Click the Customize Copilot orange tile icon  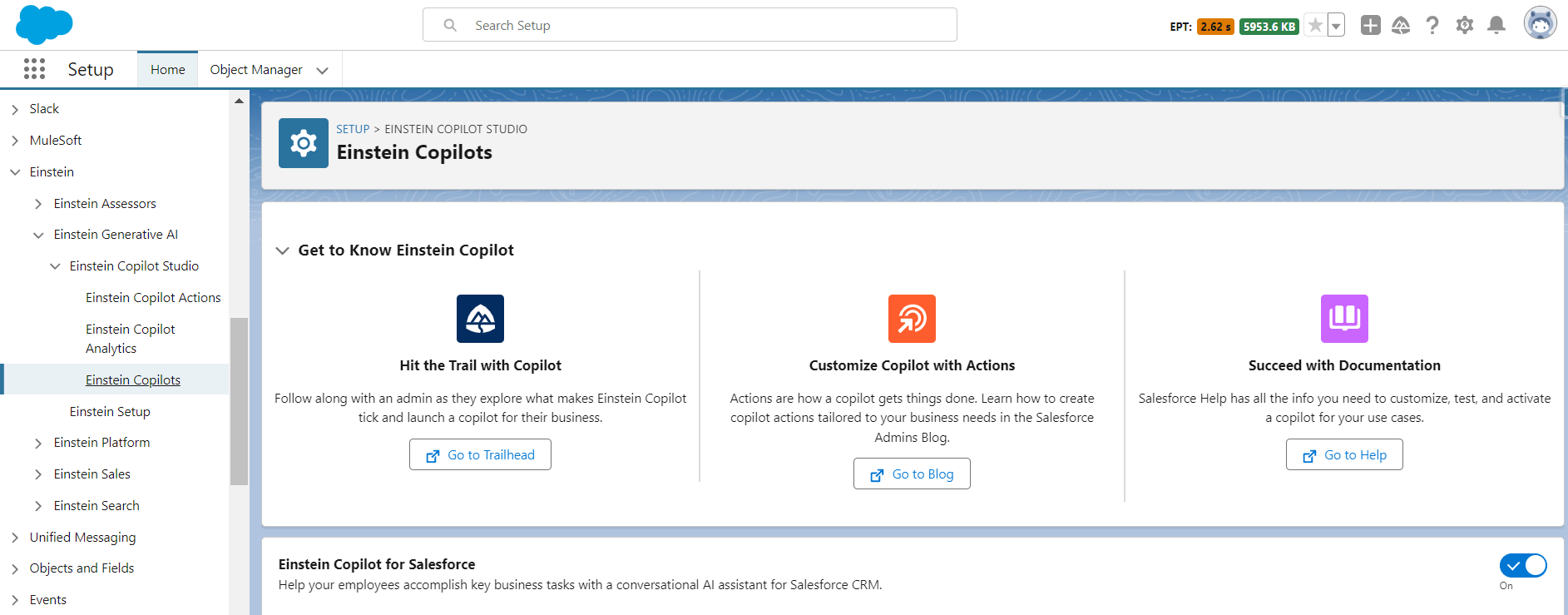tap(912, 319)
